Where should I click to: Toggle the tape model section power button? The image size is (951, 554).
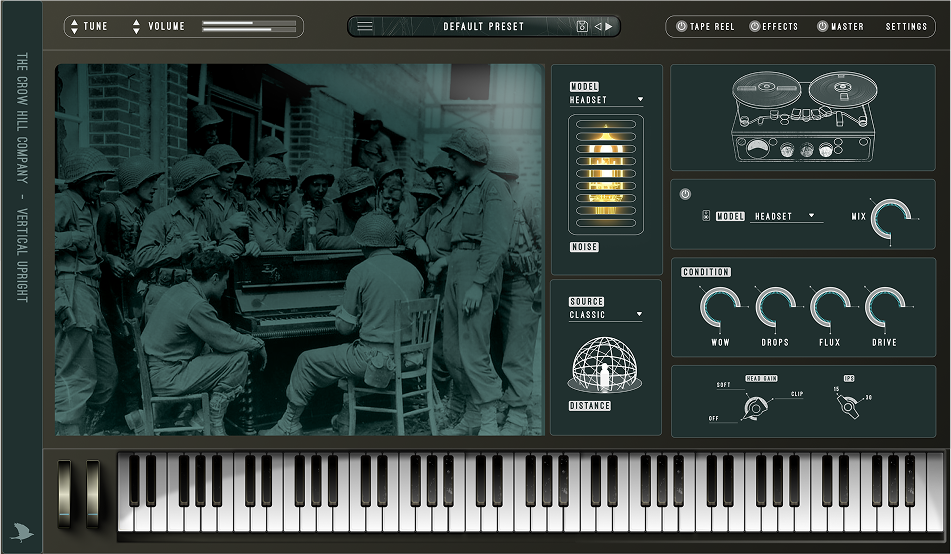pyautogui.click(x=685, y=194)
